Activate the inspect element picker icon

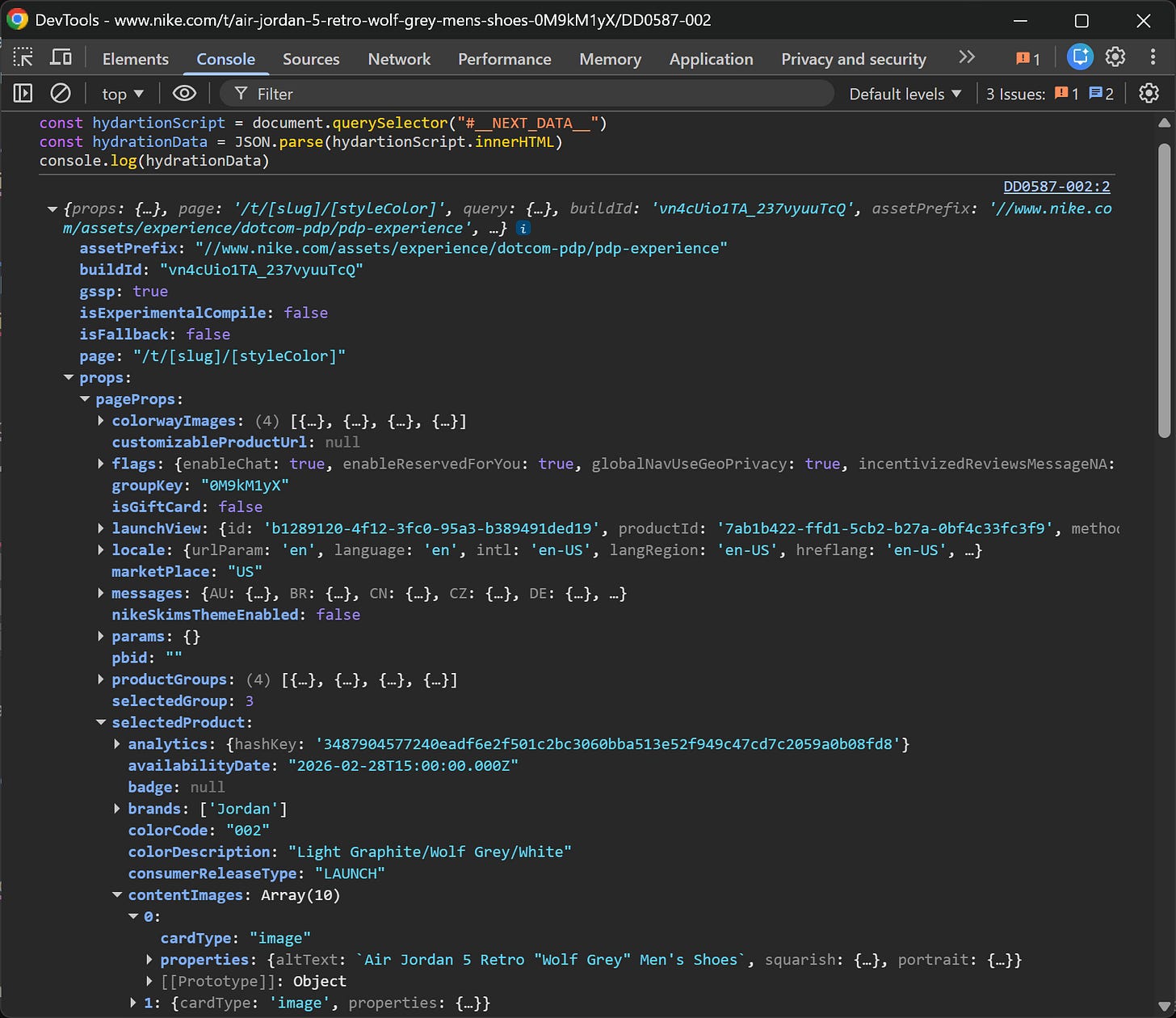click(23, 57)
